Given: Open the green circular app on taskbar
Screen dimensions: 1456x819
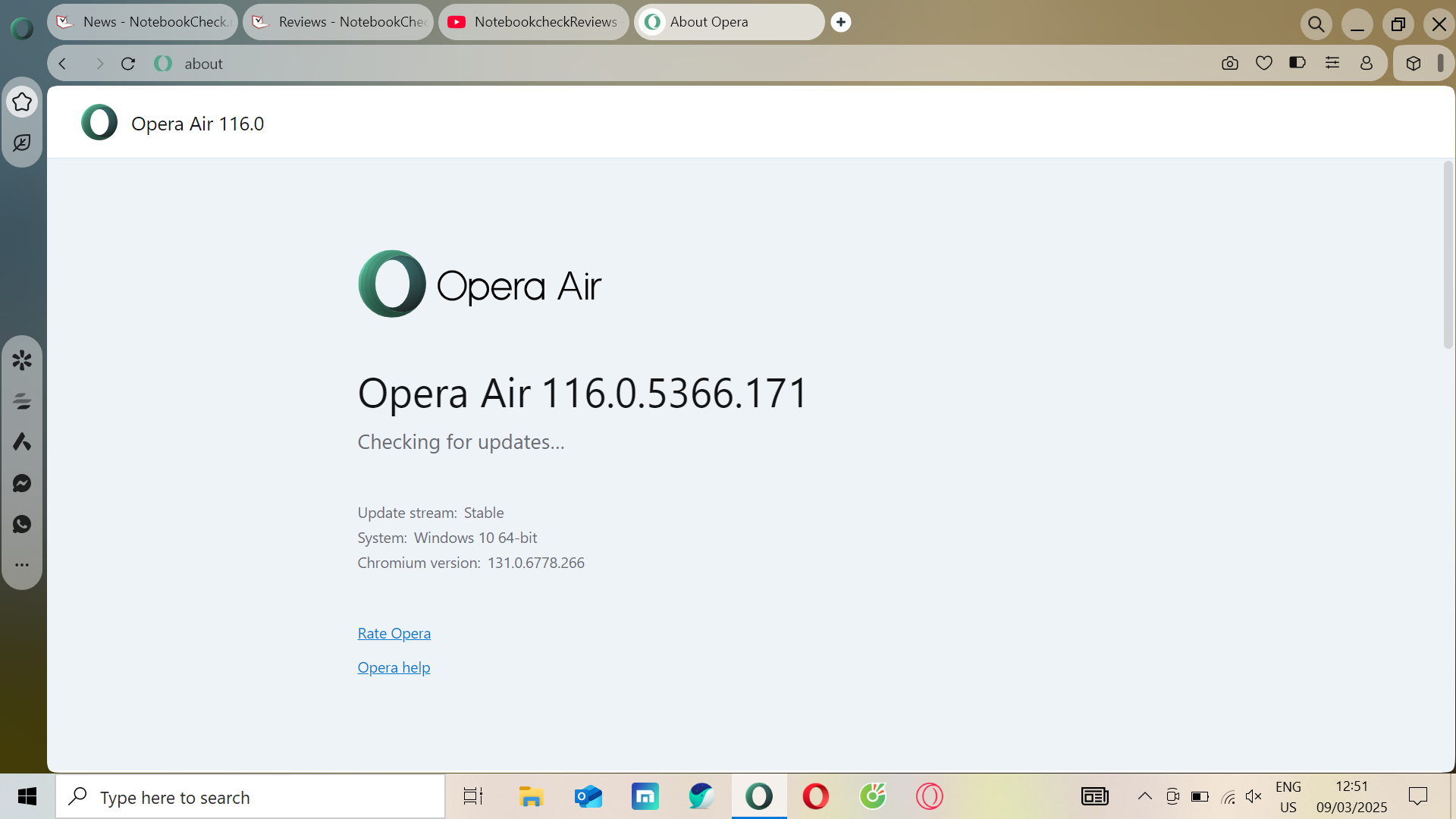Looking at the screenshot, I should 873,796.
